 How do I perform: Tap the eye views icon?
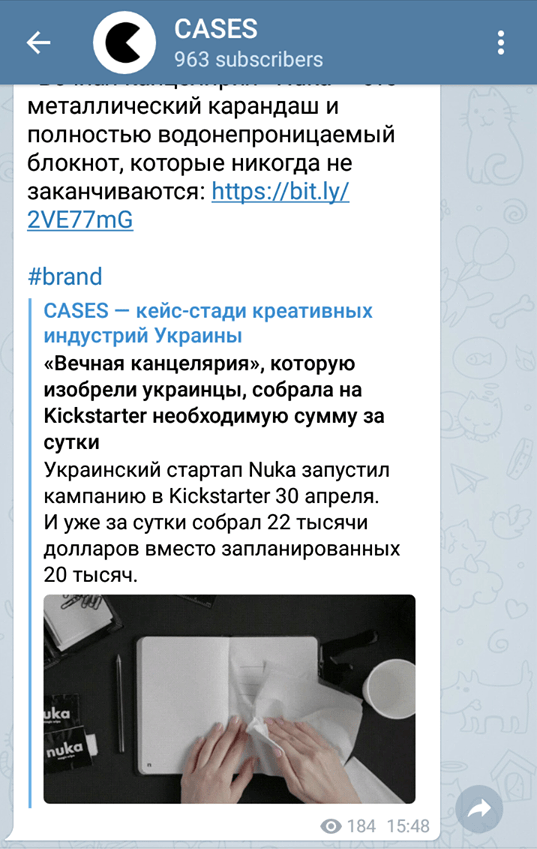[331, 826]
